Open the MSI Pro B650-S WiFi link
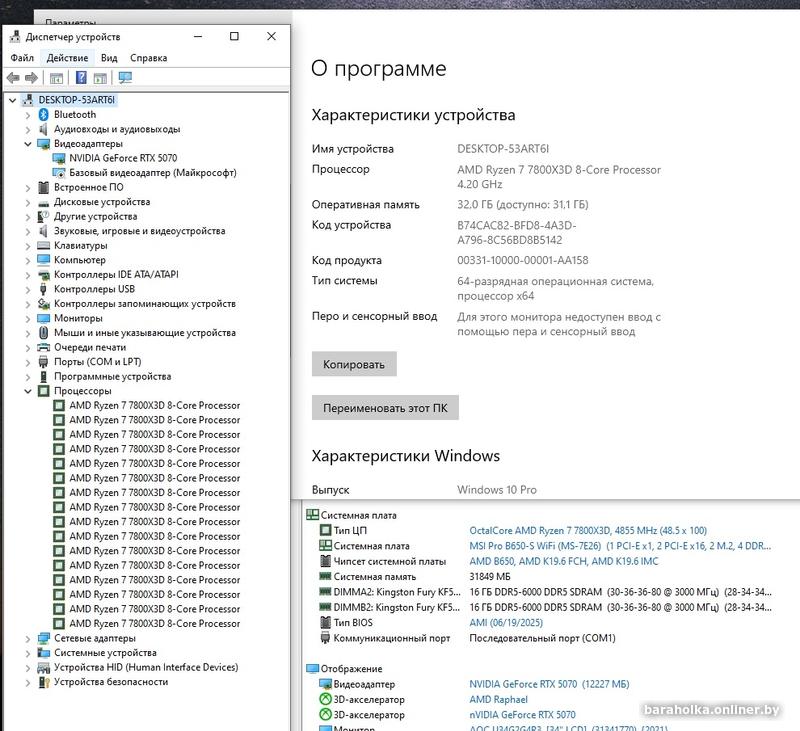 (535, 546)
